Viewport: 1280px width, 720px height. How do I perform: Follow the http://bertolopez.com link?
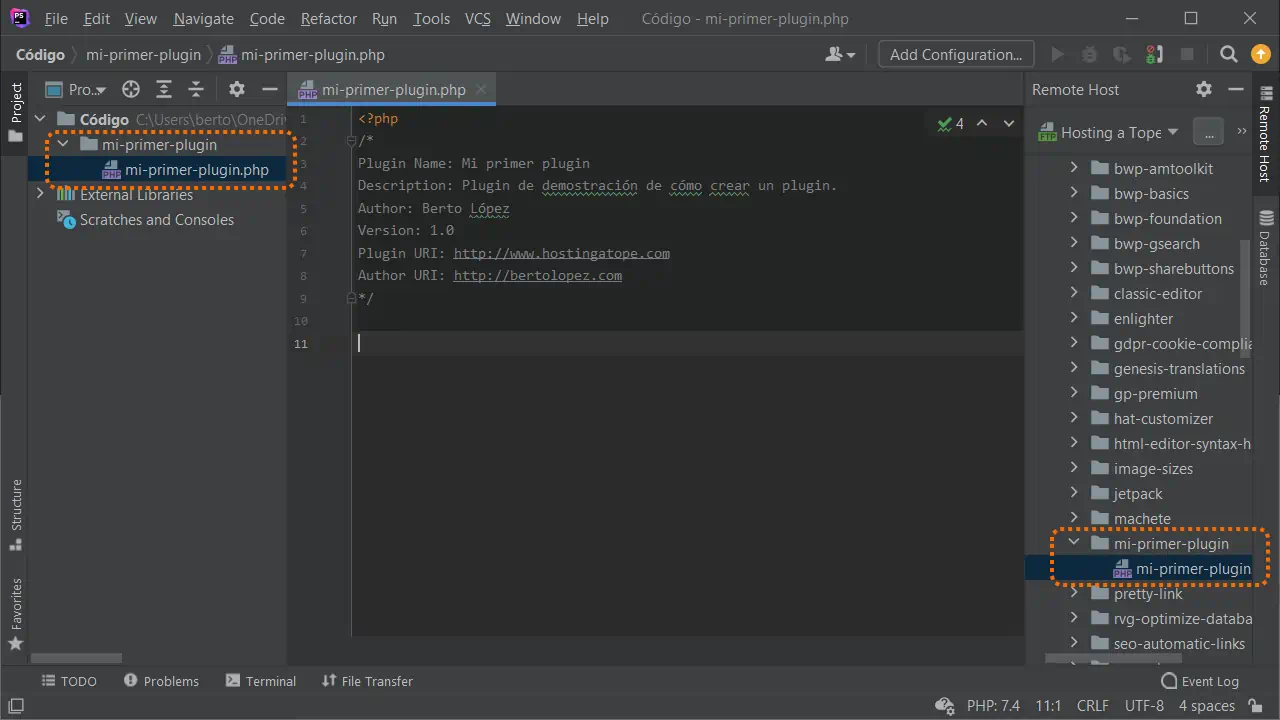click(x=538, y=275)
